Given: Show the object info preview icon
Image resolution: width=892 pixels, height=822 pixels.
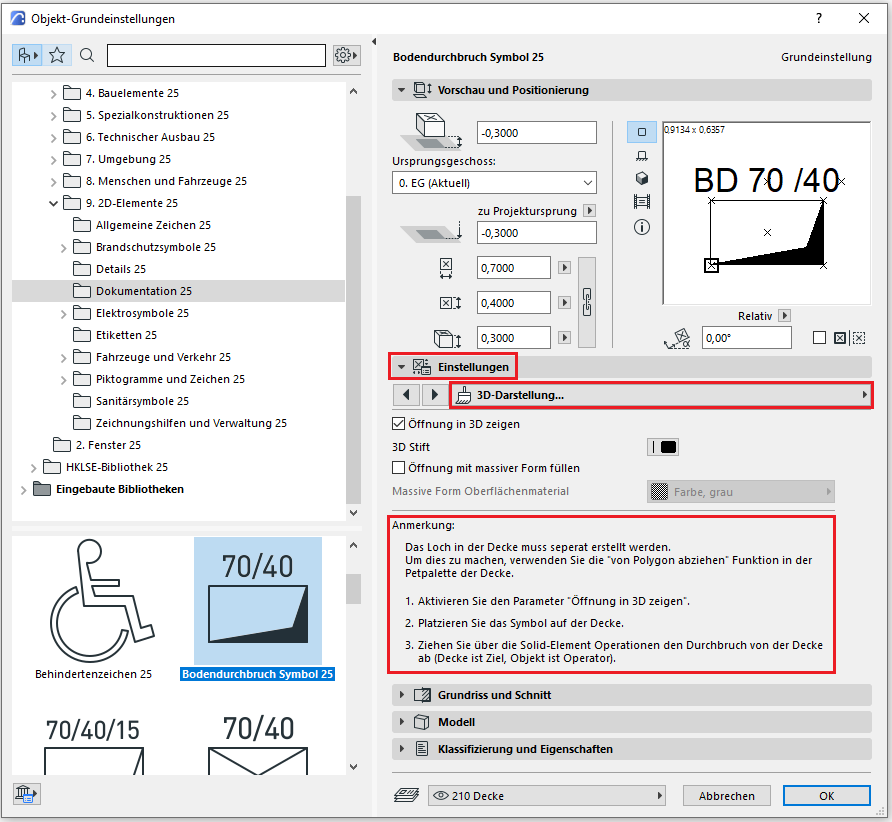Looking at the screenshot, I should pos(641,227).
